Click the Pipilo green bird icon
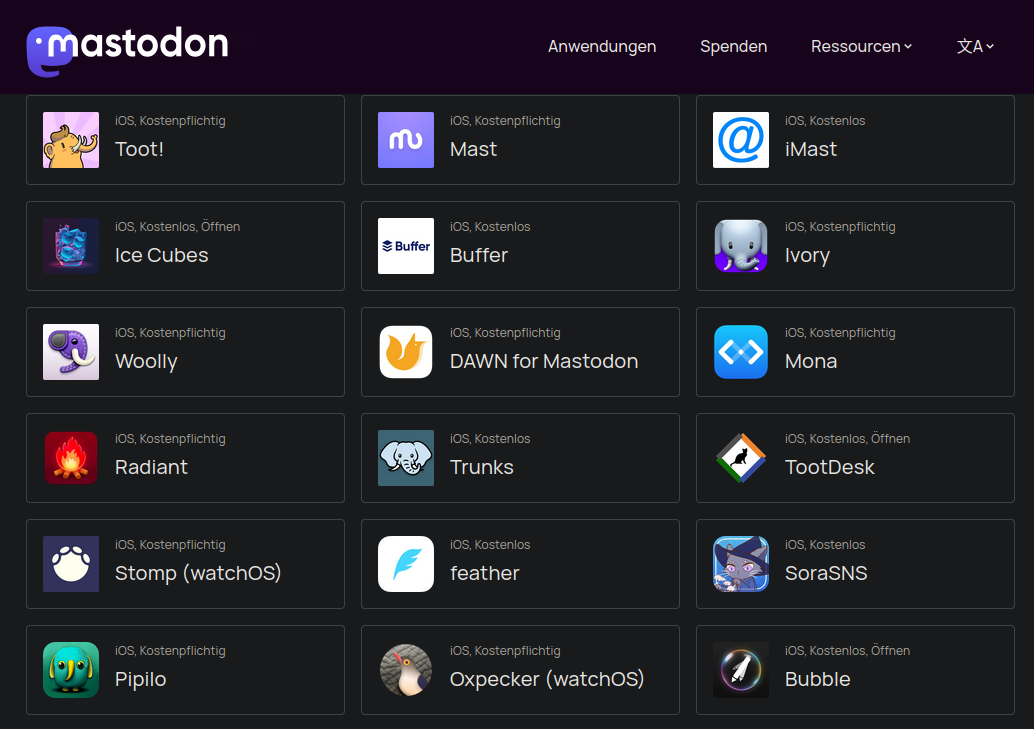This screenshot has width=1034, height=729. pos(71,670)
